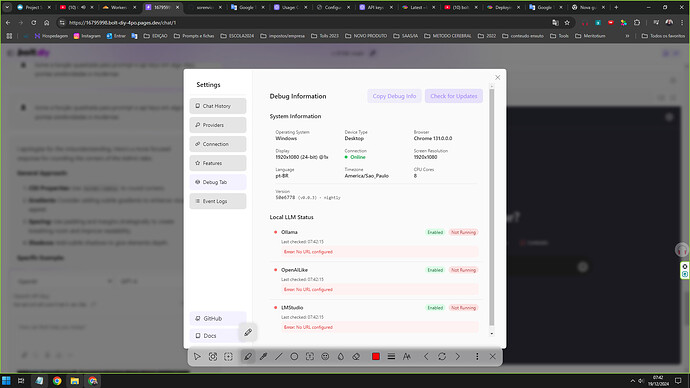Viewport: 690px width, 388px height.
Task: Click Check for Updates button
Action: coord(454,96)
